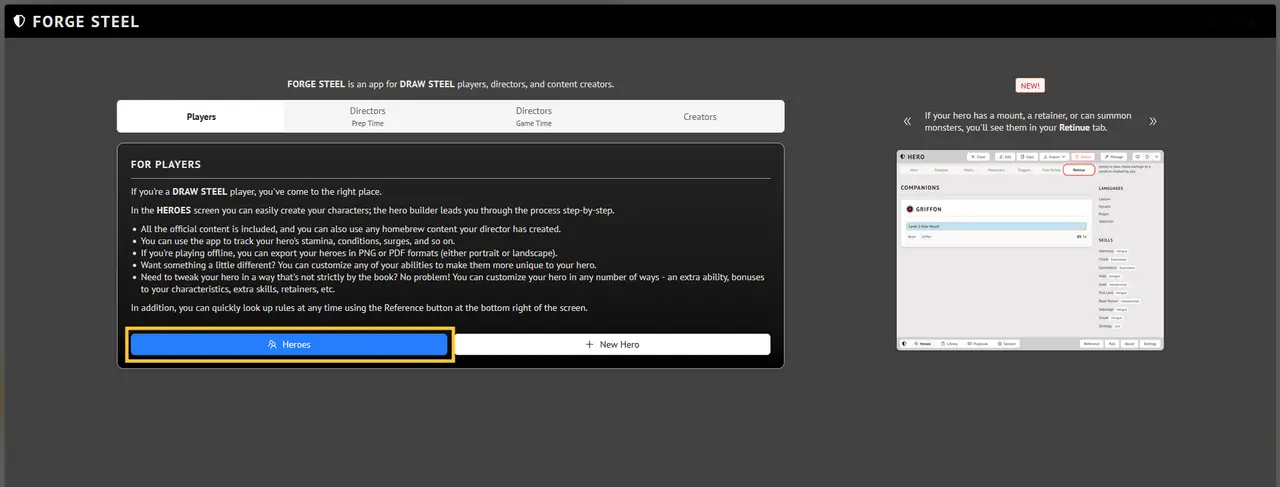Open the Retinue feature preview screenshot
The image size is (1280, 487).
pyautogui.click(x=1030, y=250)
